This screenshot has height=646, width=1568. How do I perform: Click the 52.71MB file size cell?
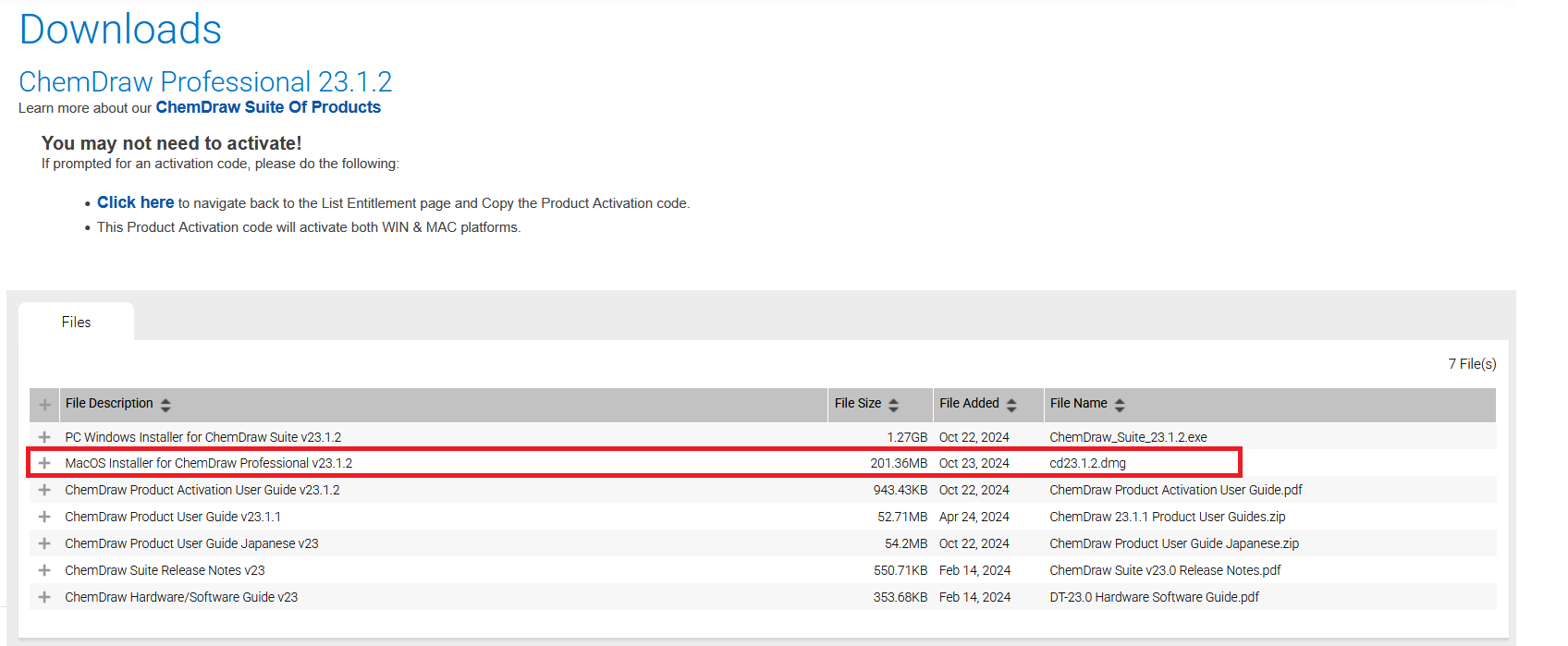point(902,517)
